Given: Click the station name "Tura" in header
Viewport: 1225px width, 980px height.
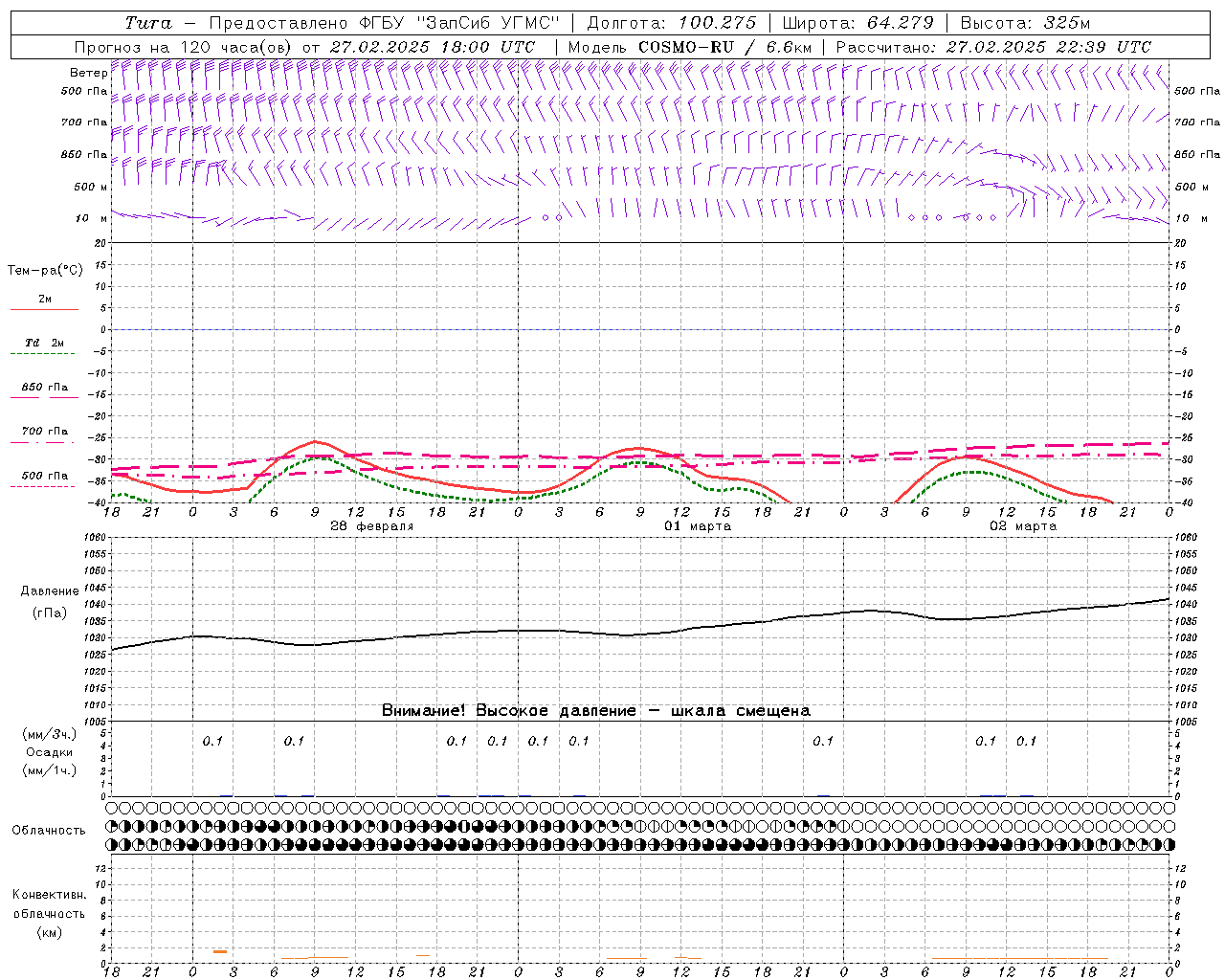Looking at the screenshot, I should (x=148, y=23).
